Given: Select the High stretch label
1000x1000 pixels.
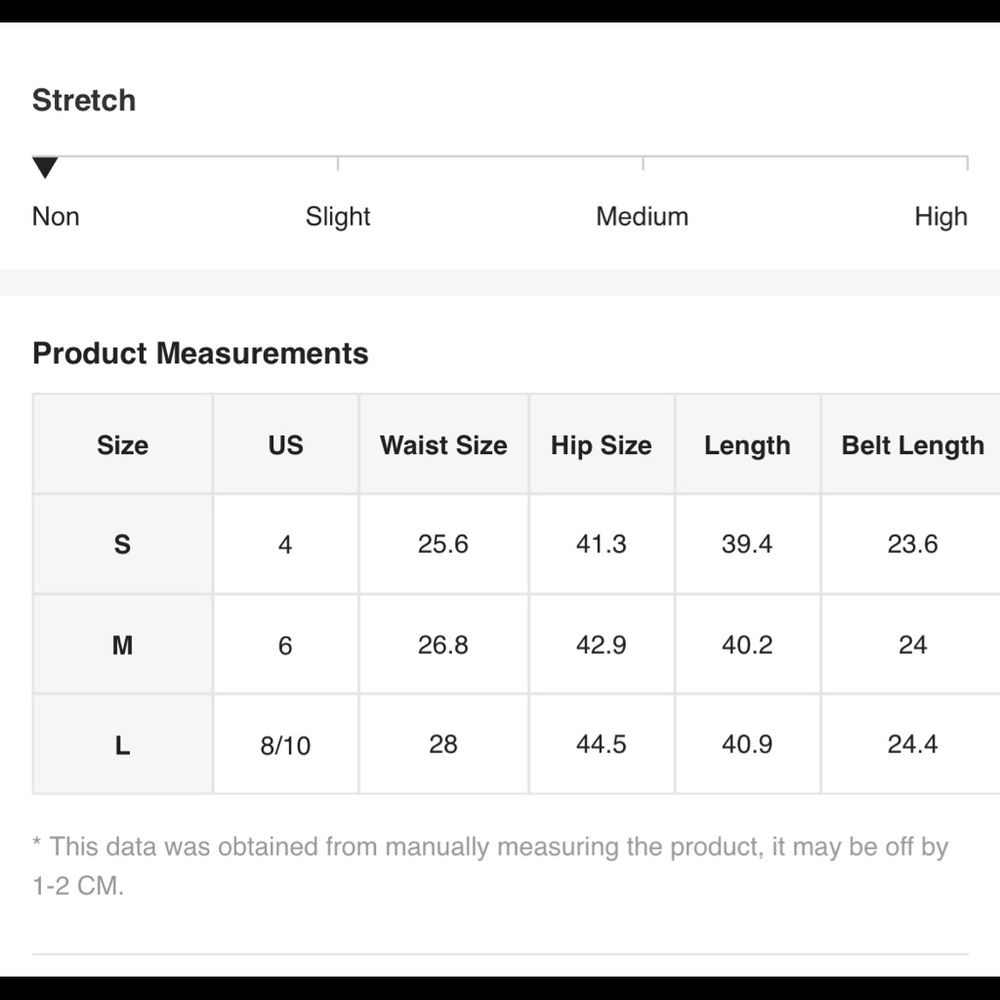Looking at the screenshot, I should 941,217.
